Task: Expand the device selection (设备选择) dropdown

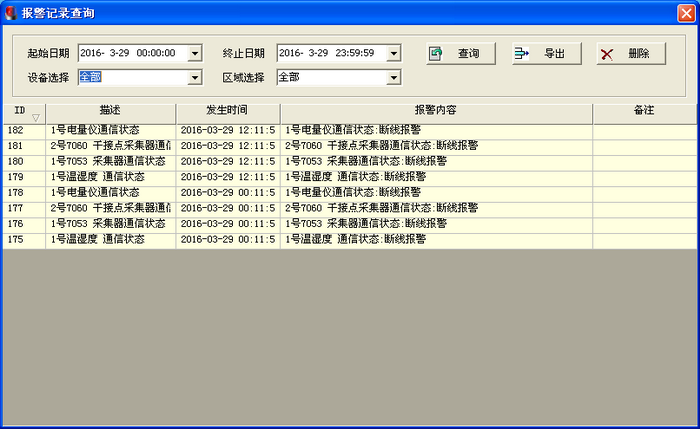Action: point(195,77)
